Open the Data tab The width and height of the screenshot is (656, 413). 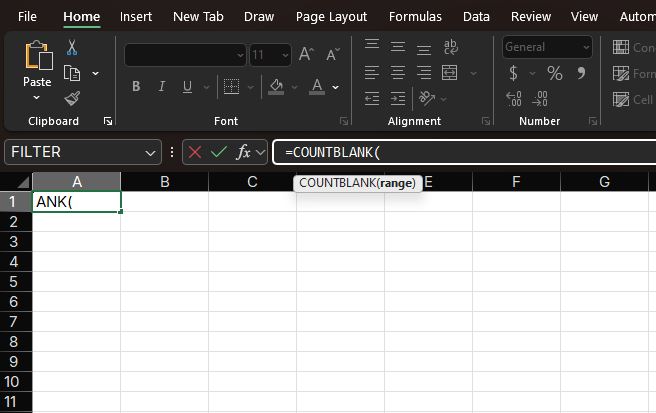(x=476, y=16)
